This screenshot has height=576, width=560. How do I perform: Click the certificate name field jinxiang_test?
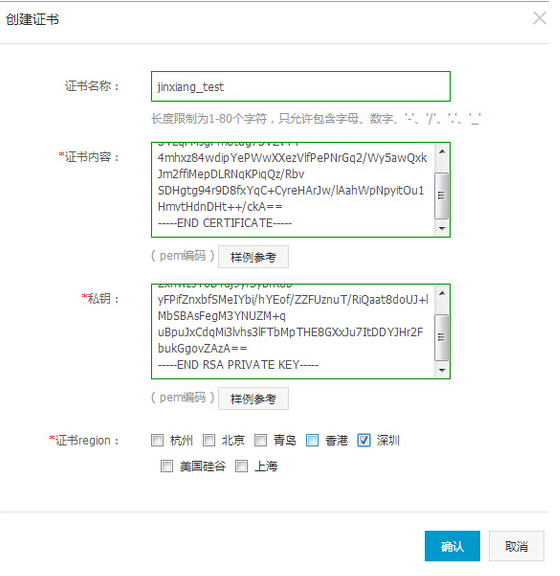pos(301,87)
